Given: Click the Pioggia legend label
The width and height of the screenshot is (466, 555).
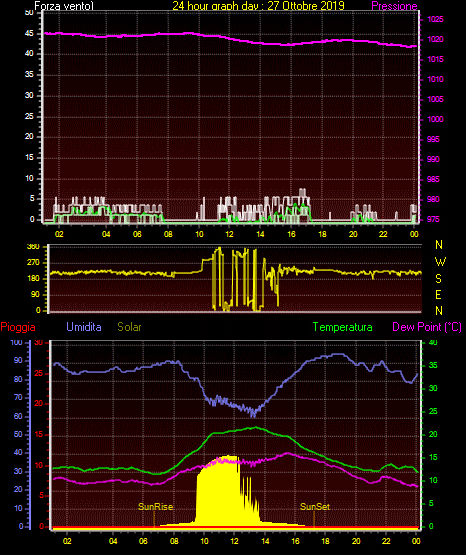Looking at the screenshot, I should (18, 326).
